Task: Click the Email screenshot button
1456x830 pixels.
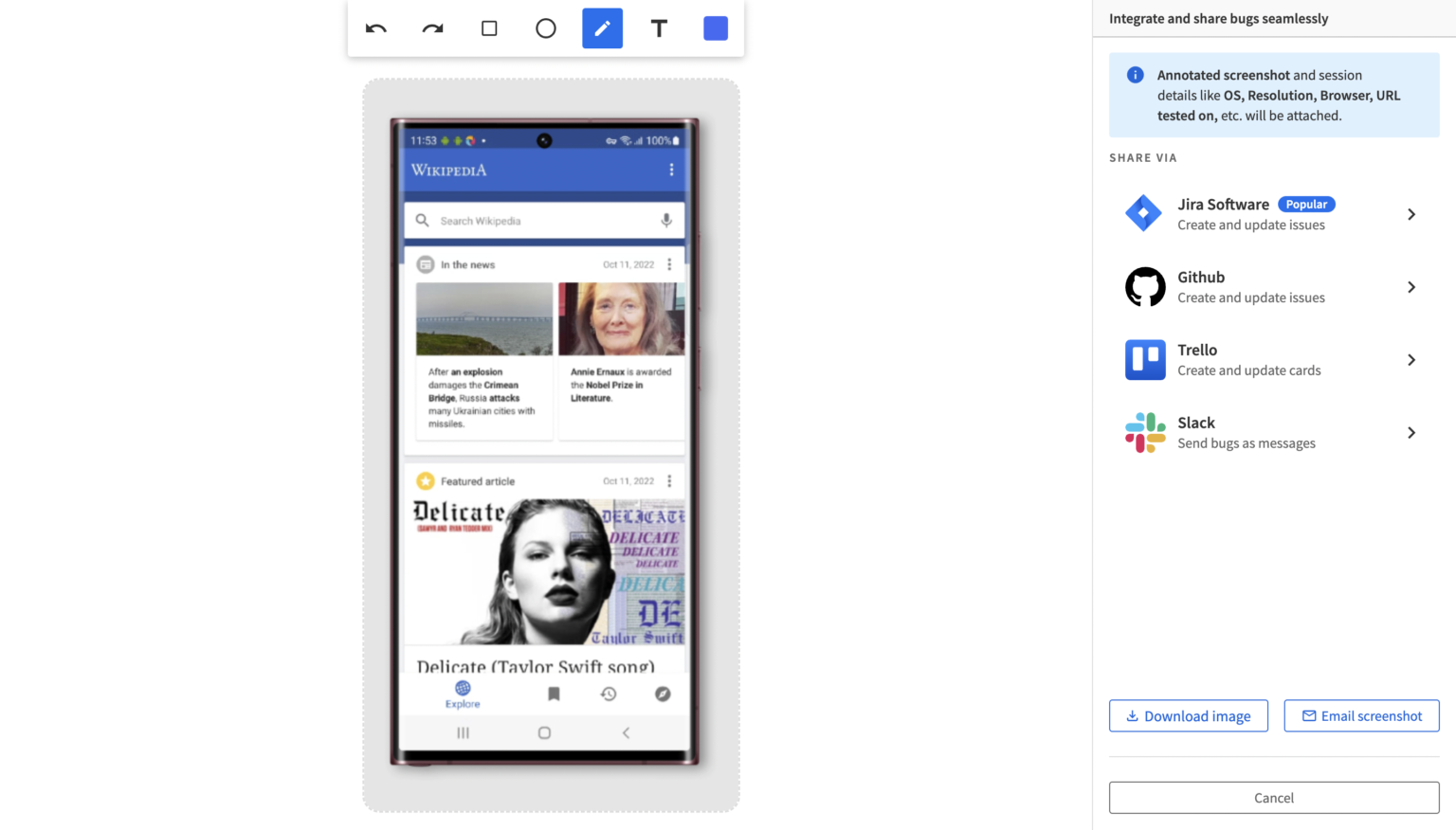Action: pyautogui.click(x=1361, y=716)
